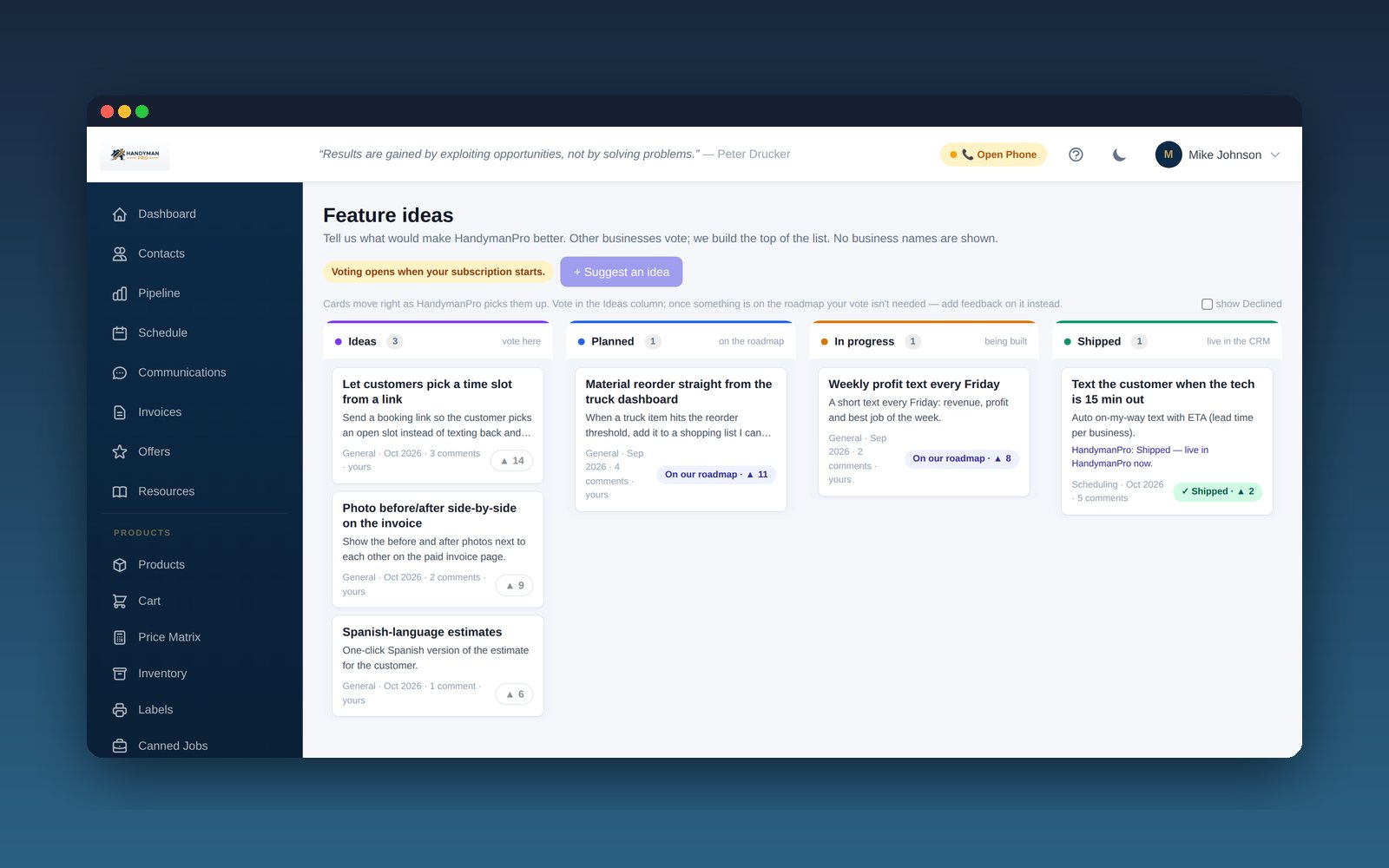
Task: Click the Resources book icon
Action: point(120,491)
